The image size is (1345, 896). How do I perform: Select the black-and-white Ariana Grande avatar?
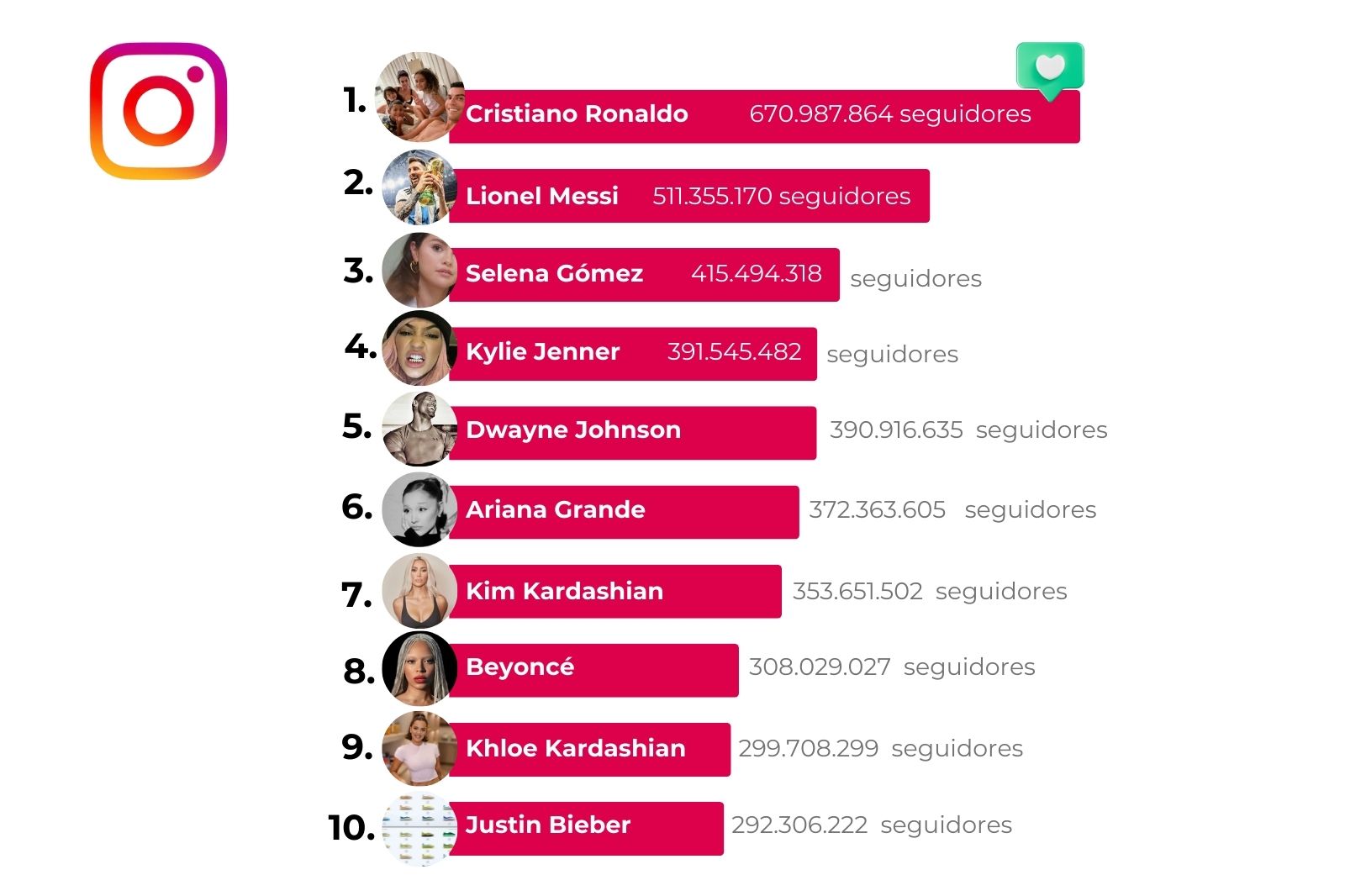(419, 509)
